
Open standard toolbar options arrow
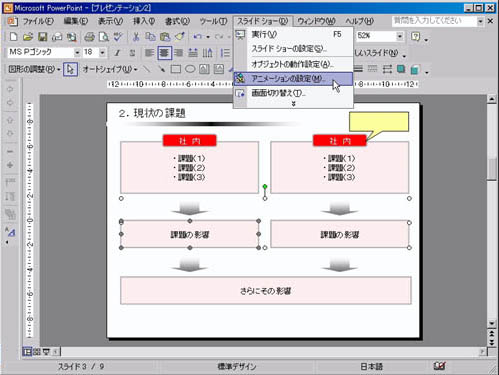tap(427, 40)
